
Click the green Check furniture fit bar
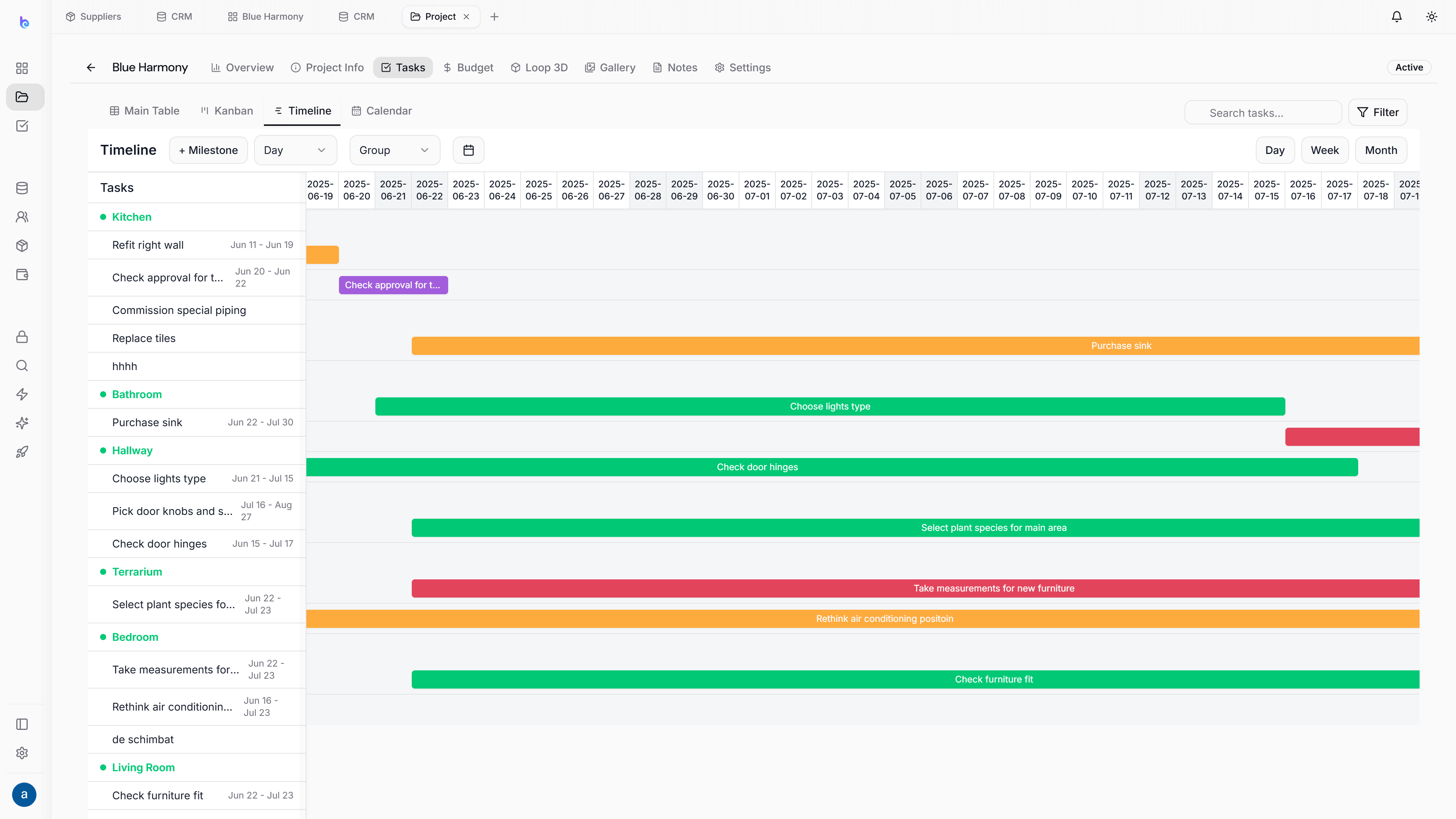coord(916,680)
